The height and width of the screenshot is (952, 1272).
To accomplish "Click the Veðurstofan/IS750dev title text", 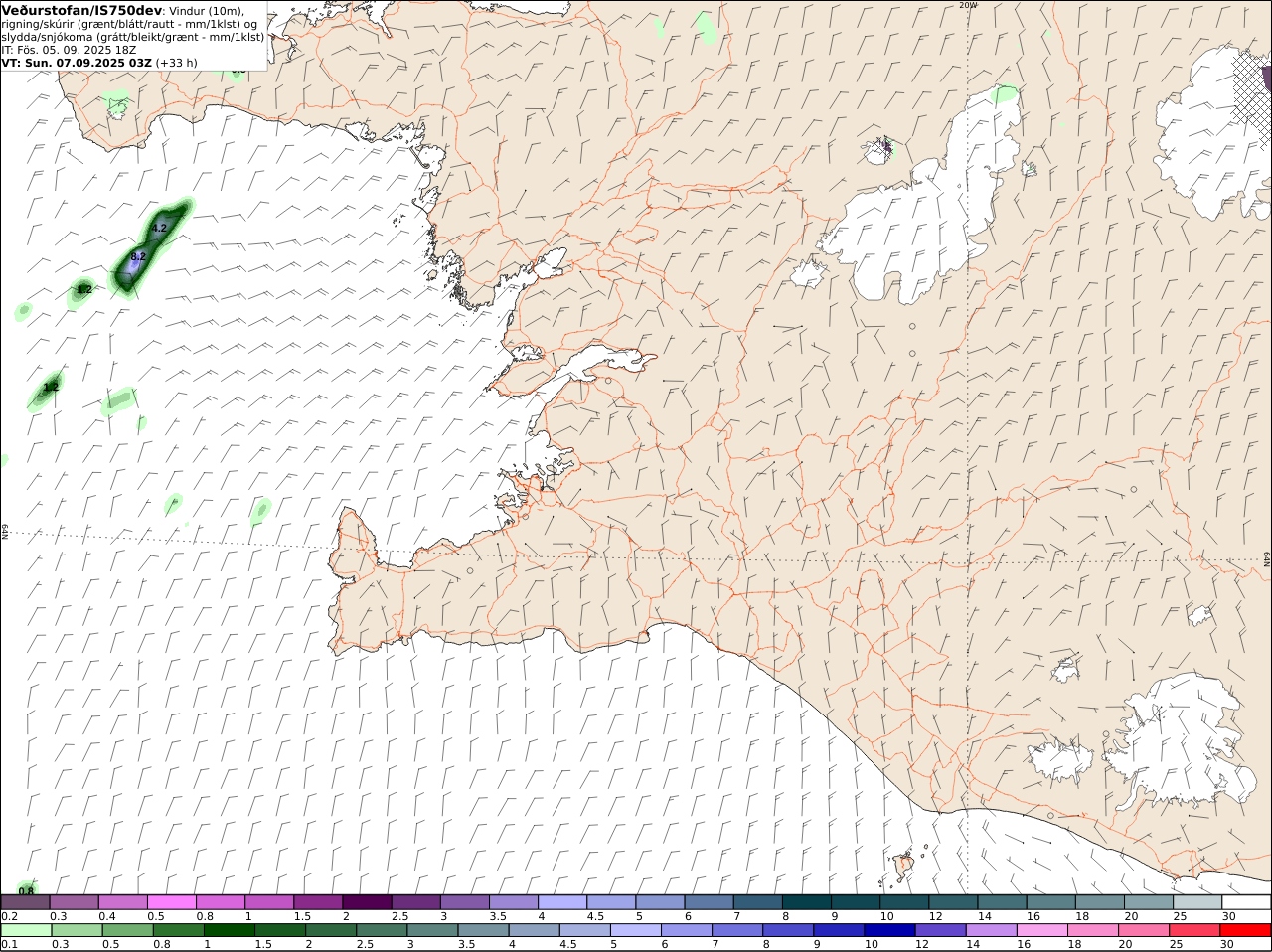I will click(82, 10).
